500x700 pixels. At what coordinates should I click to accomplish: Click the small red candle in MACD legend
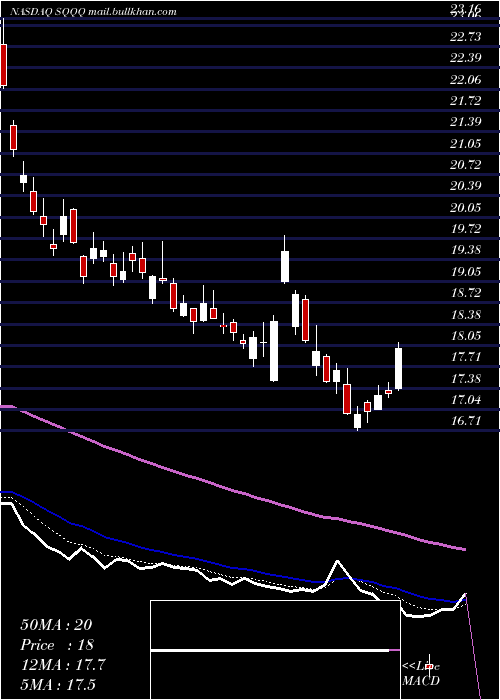tap(429, 666)
